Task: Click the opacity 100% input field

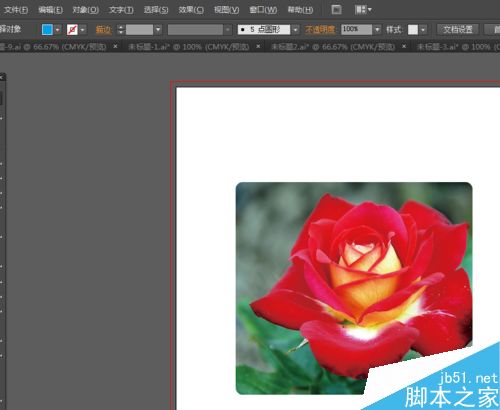Action: pos(356,30)
